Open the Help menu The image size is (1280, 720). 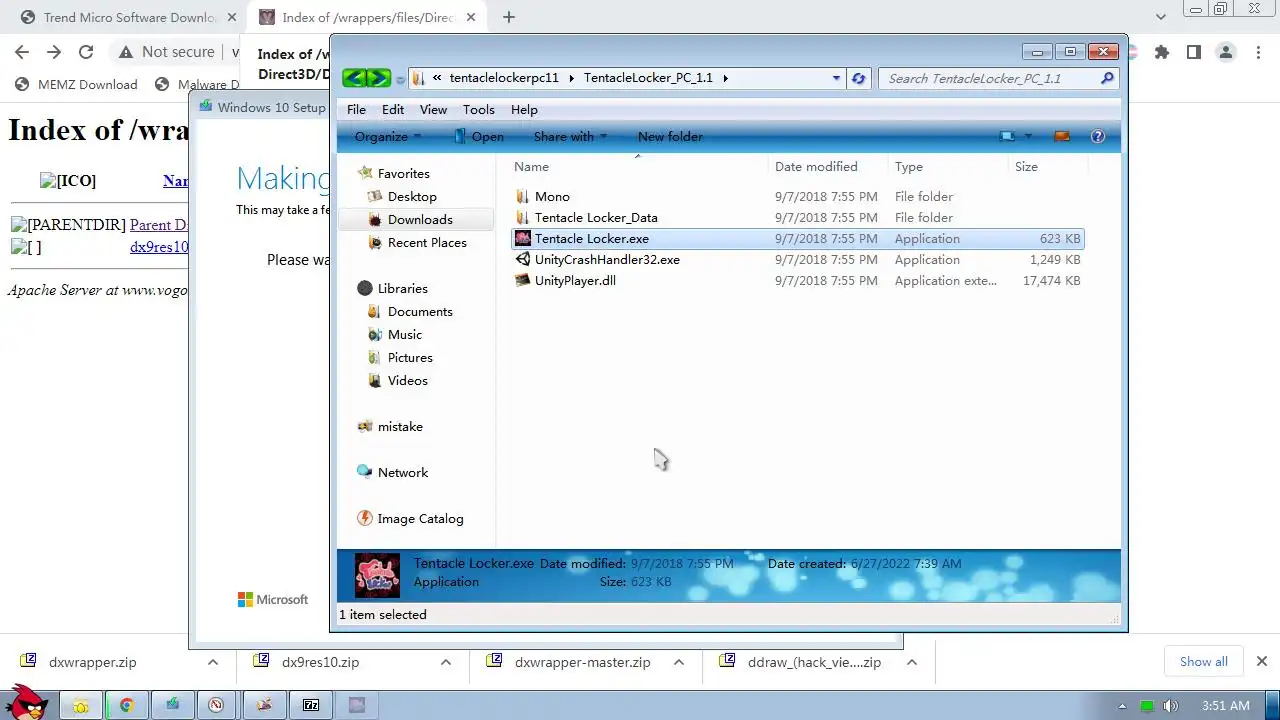click(524, 110)
